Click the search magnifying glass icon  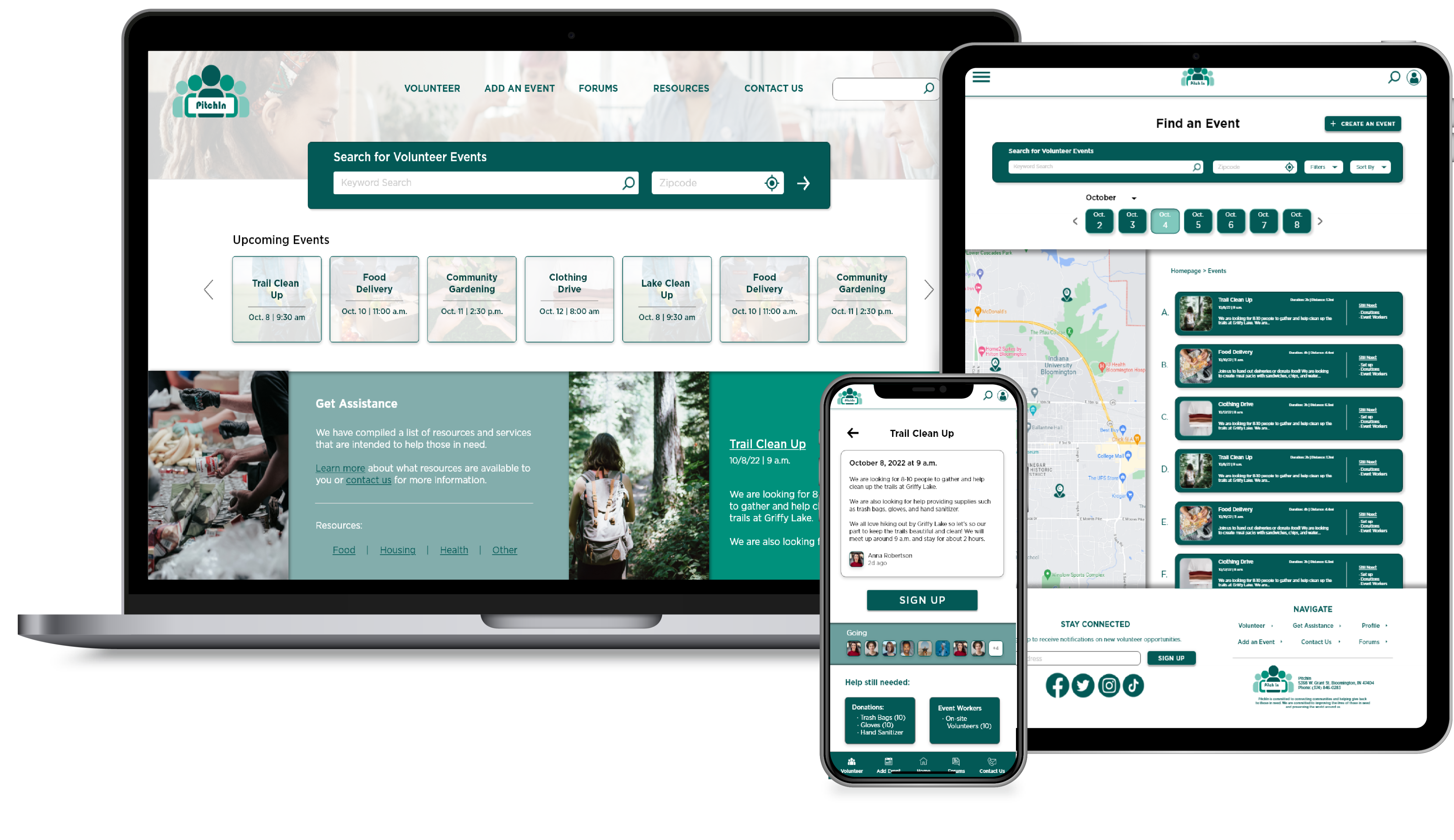(x=928, y=88)
